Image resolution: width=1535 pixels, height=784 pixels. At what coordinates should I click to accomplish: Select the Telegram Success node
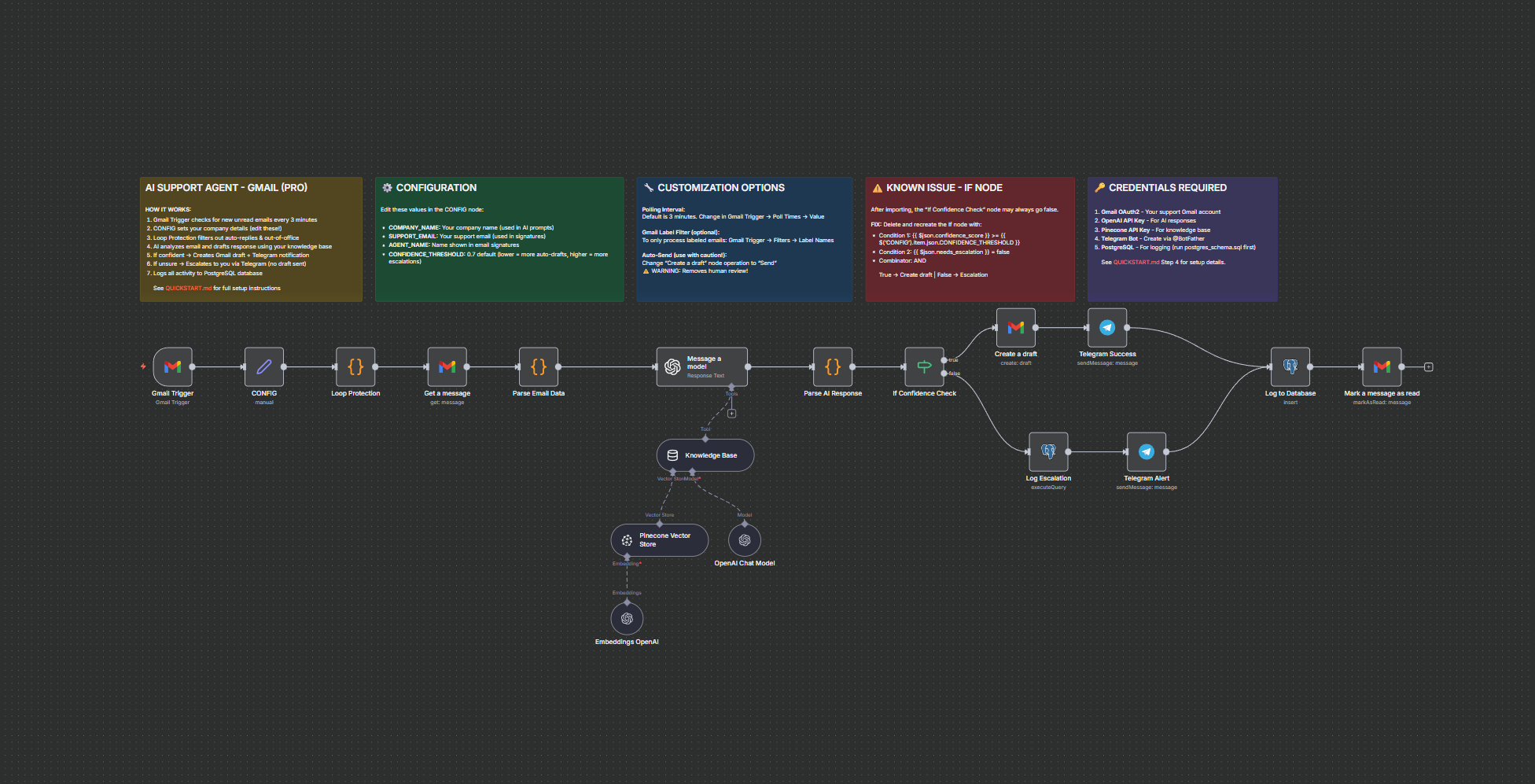coord(1107,328)
